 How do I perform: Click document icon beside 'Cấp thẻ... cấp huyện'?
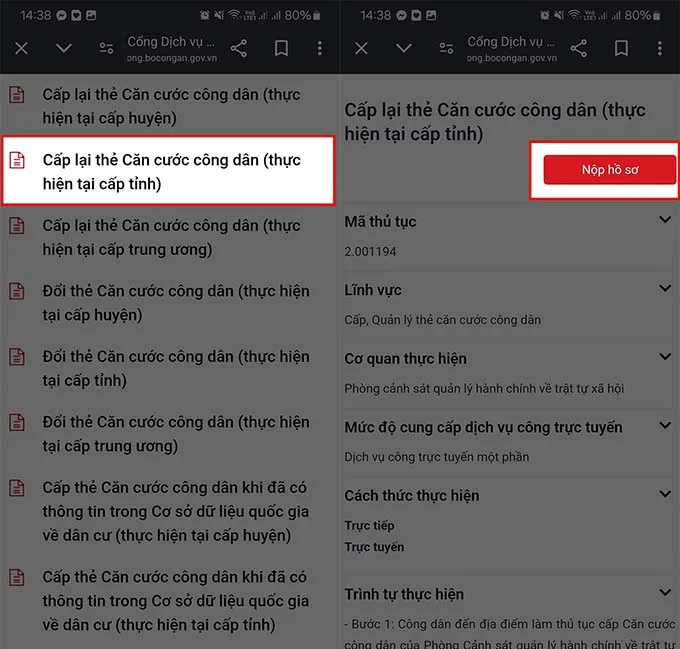pyautogui.click(x=17, y=488)
